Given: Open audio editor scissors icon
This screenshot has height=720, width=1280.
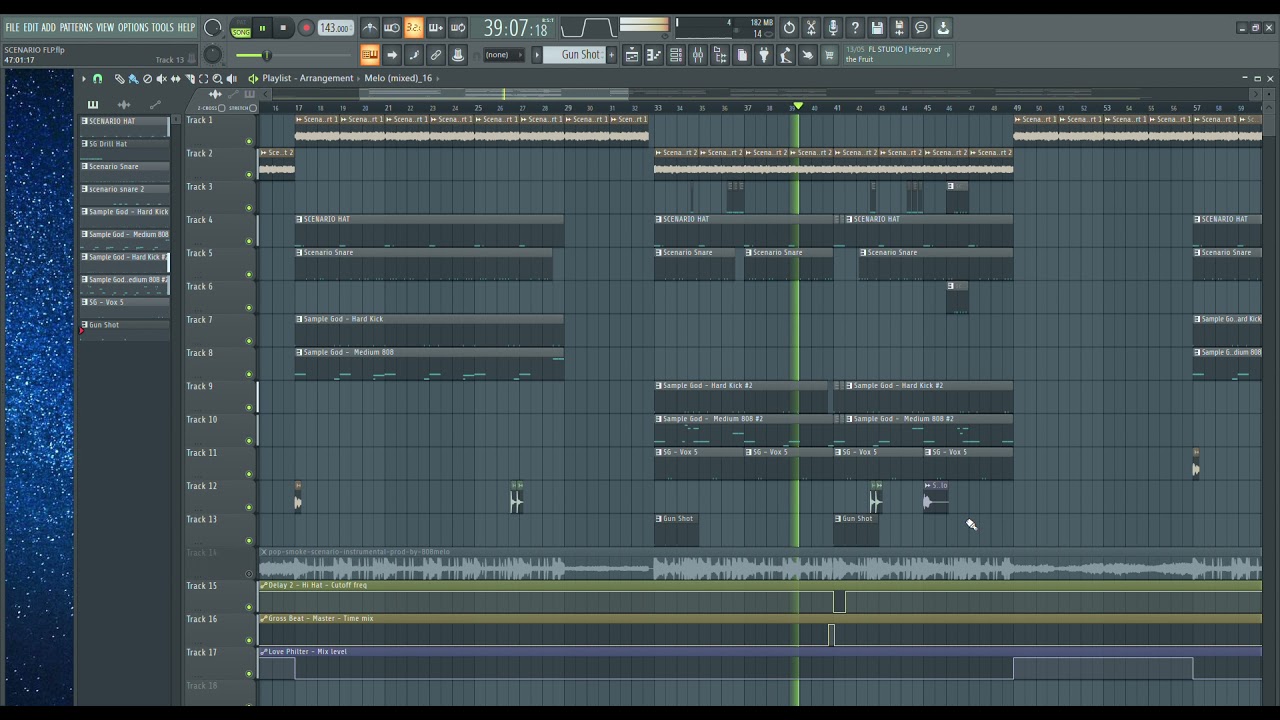Looking at the screenshot, I should tap(810, 28).
